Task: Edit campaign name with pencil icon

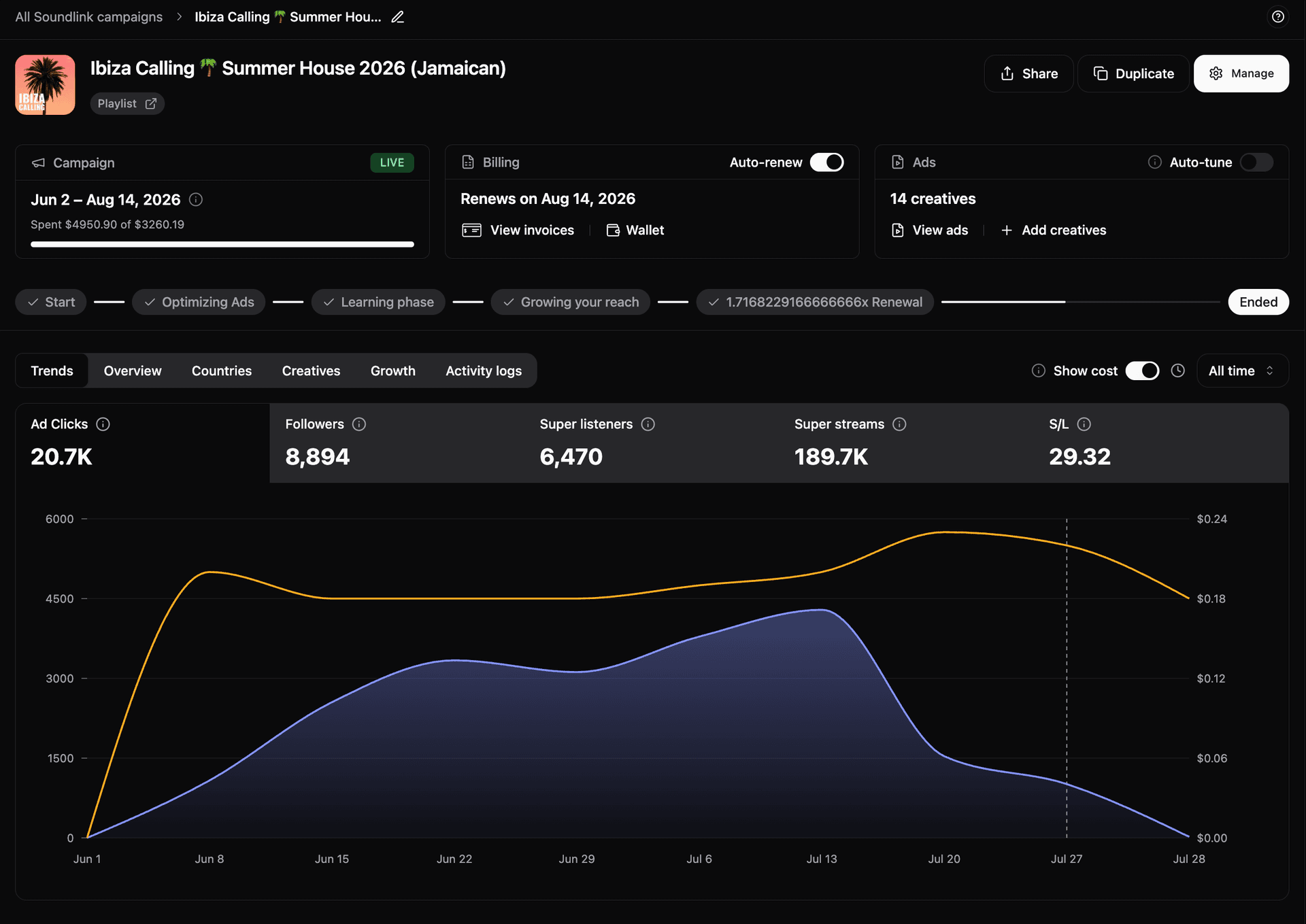Action: click(398, 17)
